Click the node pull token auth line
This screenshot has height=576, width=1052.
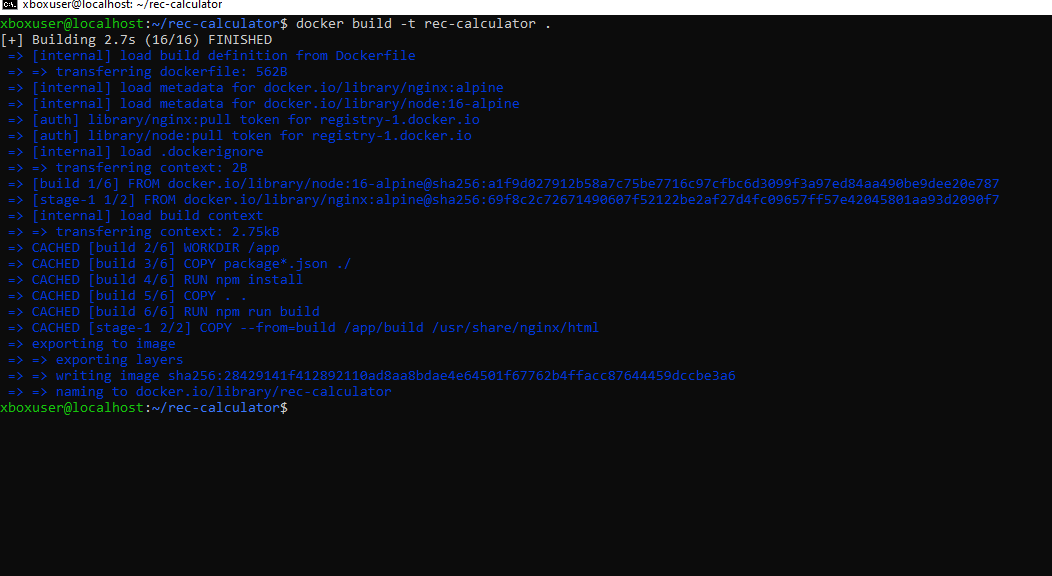coord(252,136)
